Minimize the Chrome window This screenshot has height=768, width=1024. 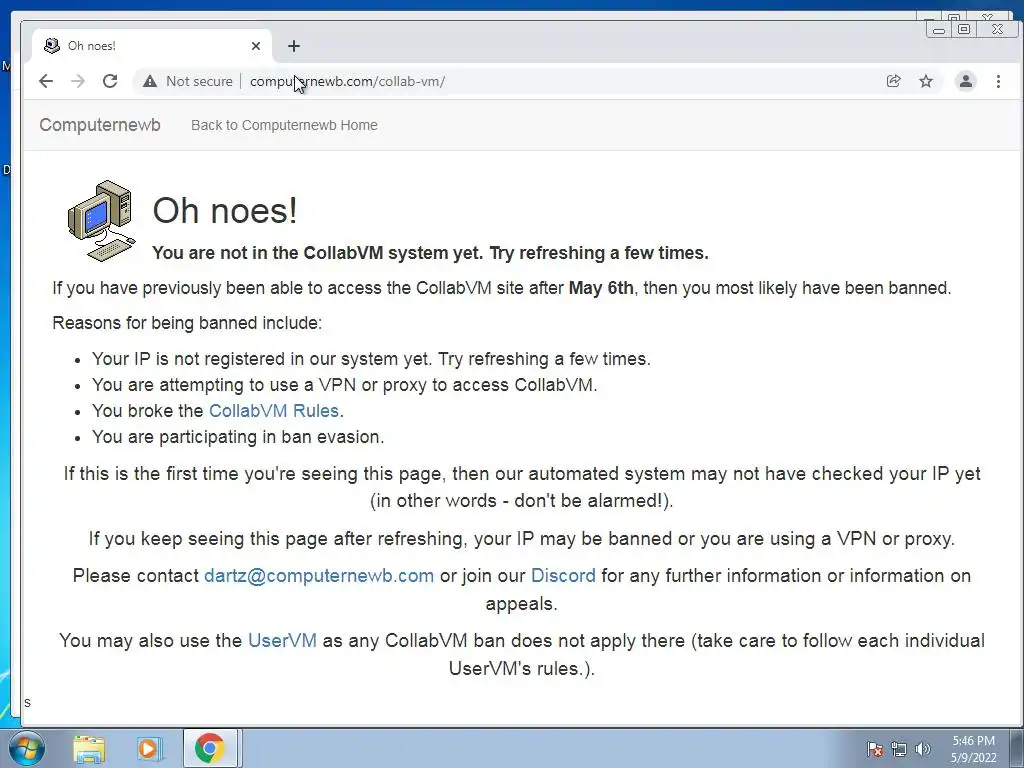[938, 30]
